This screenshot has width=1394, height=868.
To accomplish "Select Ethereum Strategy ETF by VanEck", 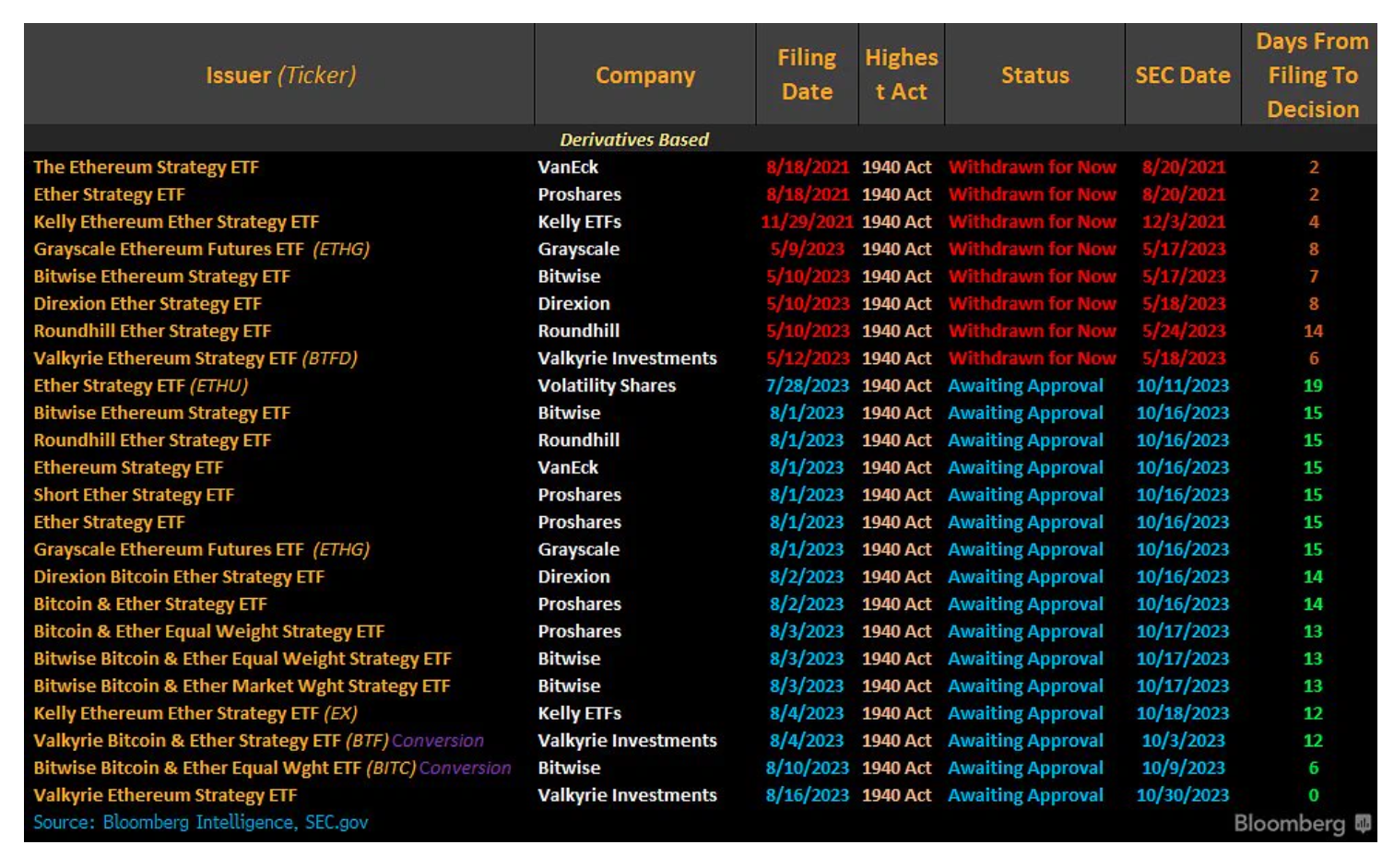I will 127,467.
